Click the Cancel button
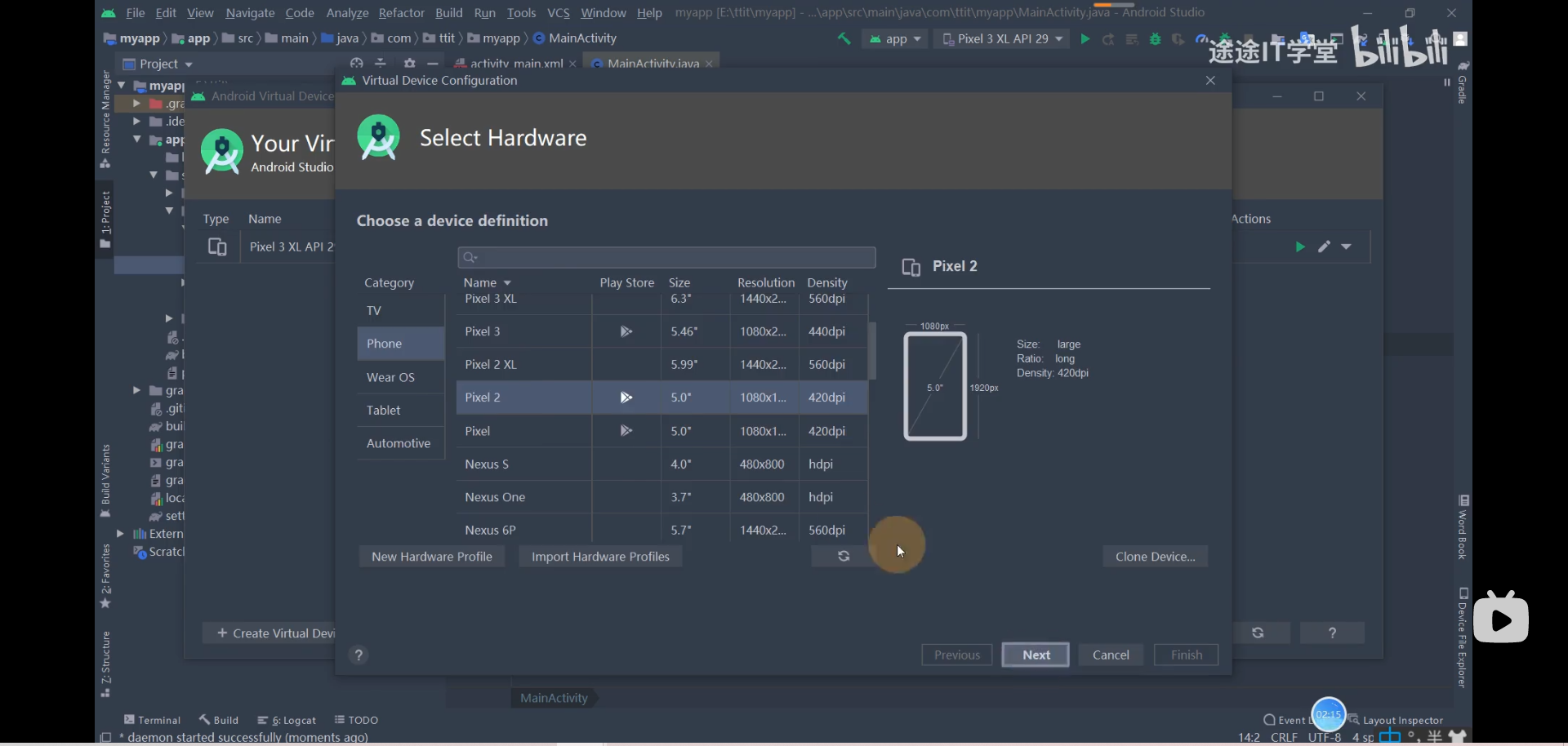The width and height of the screenshot is (1568, 746). click(x=1111, y=655)
